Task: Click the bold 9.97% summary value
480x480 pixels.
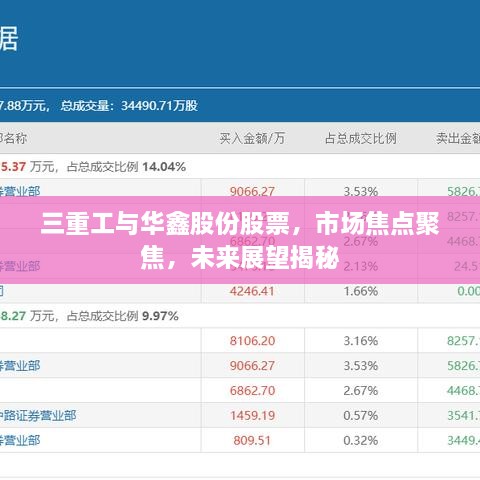Action: pyautogui.click(x=160, y=316)
